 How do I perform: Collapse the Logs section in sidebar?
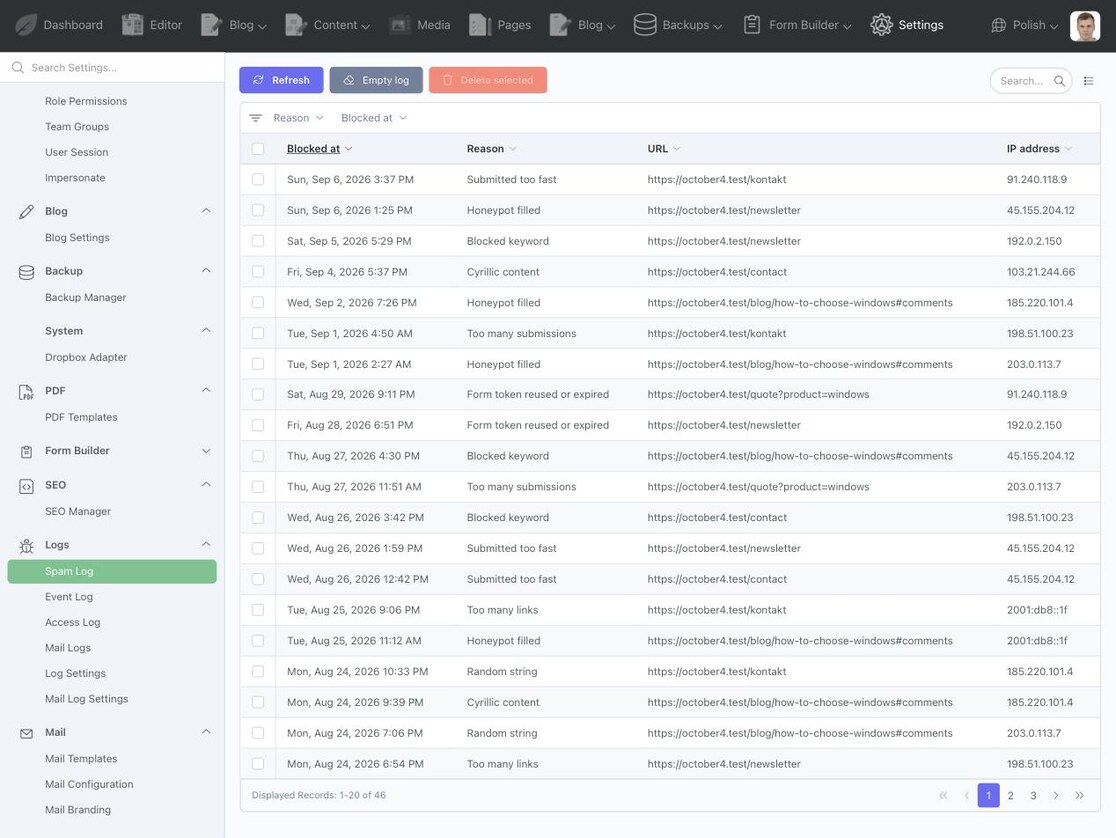(206, 545)
